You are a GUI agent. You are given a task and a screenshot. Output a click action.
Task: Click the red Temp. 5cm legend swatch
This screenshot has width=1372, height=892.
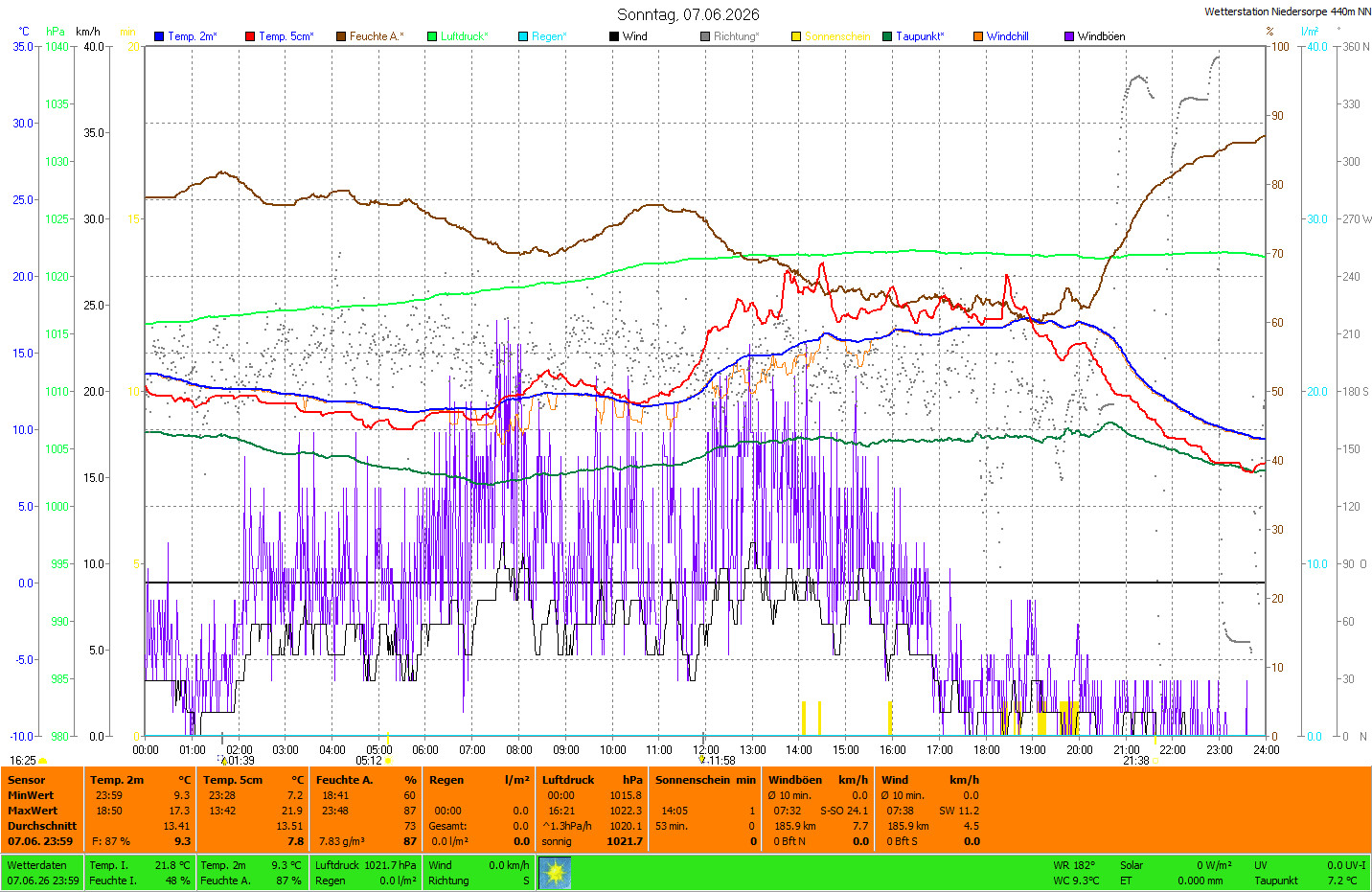[x=250, y=36]
